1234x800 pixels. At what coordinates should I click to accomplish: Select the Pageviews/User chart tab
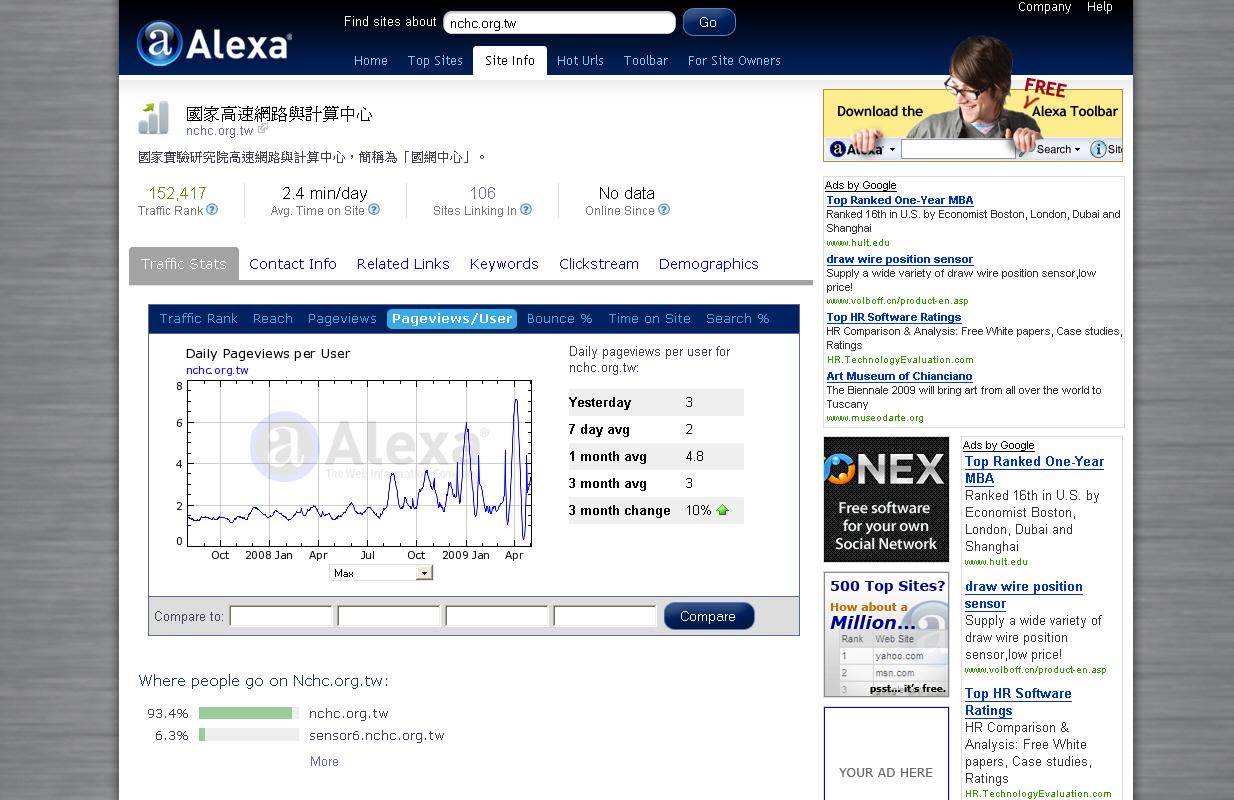(452, 319)
